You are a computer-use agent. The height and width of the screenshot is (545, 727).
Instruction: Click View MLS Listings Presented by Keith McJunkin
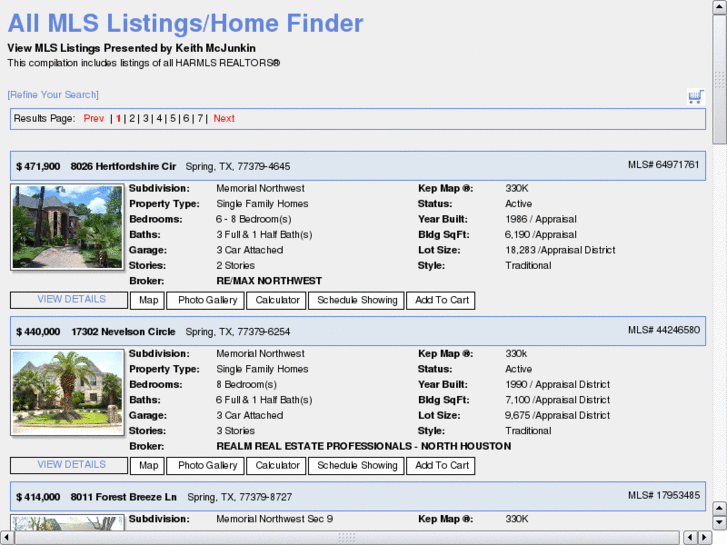click(x=131, y=48)
